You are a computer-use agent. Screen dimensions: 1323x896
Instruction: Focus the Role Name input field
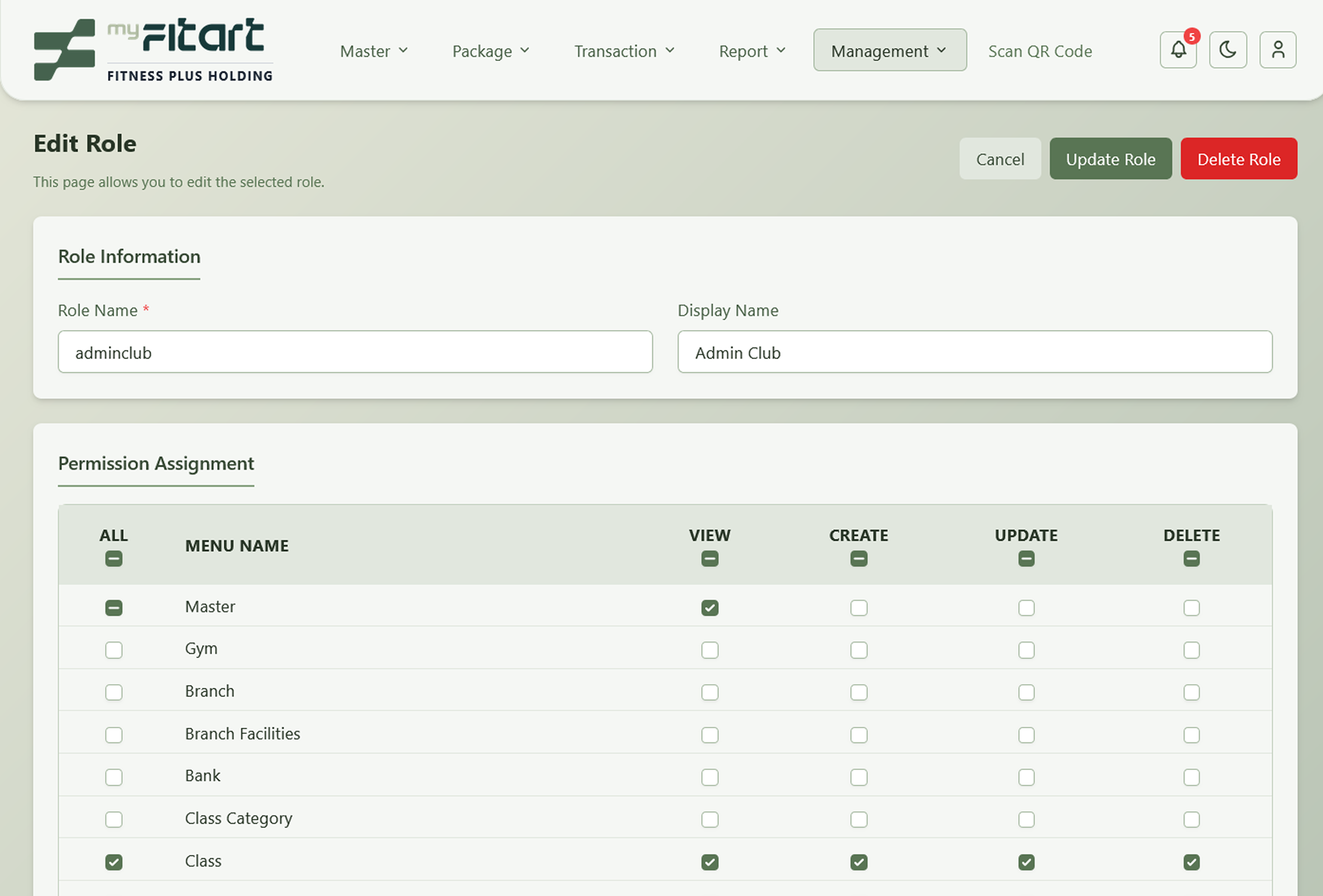[x=355, y=352]
